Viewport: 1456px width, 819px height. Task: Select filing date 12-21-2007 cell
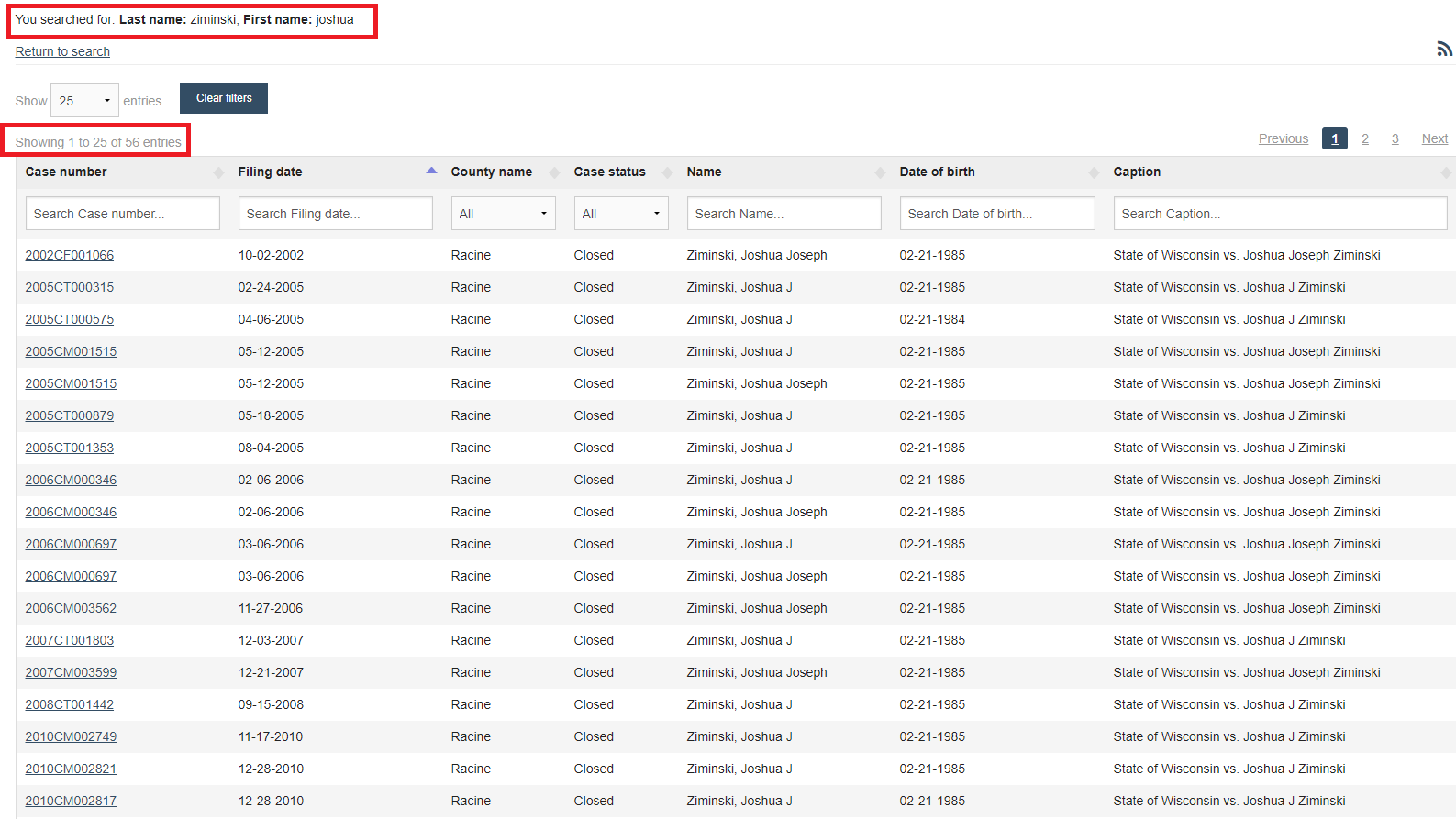point(271,672)
